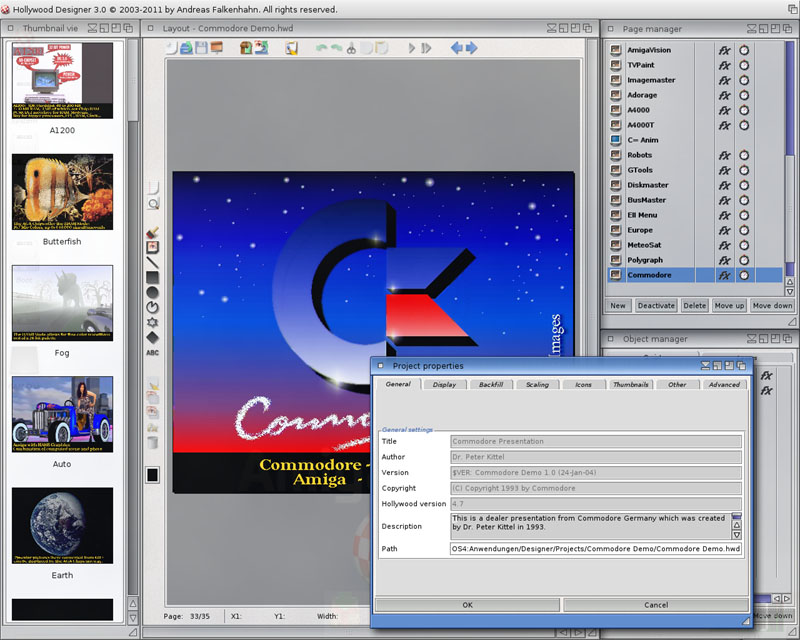Select the line drawing tool

[153, 262]
